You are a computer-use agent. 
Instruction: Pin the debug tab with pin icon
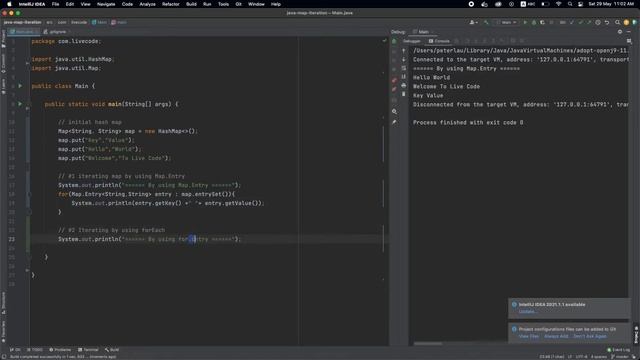click(x=394, y=122)
